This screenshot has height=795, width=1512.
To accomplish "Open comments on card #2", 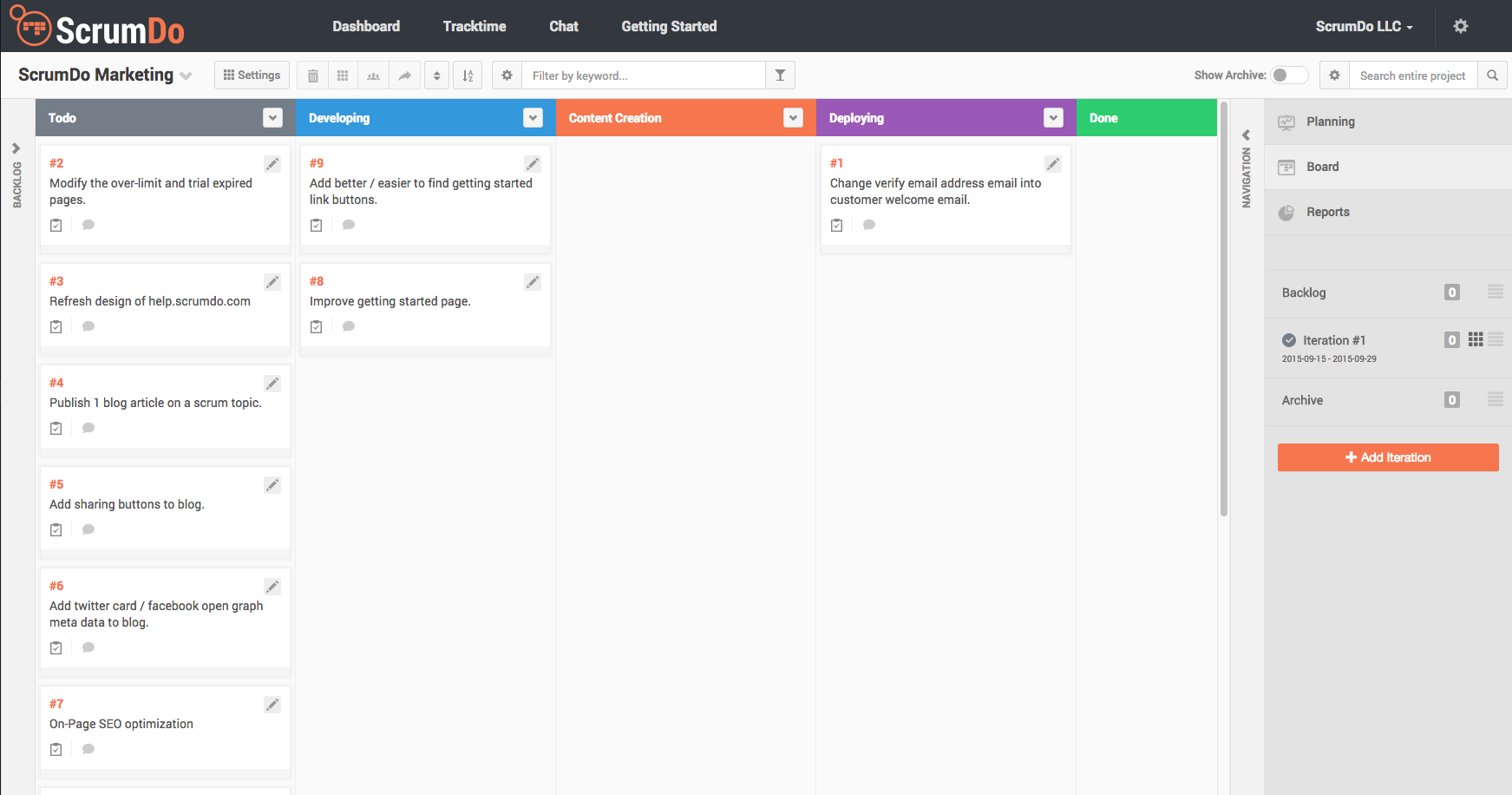I will pos(88,225).
